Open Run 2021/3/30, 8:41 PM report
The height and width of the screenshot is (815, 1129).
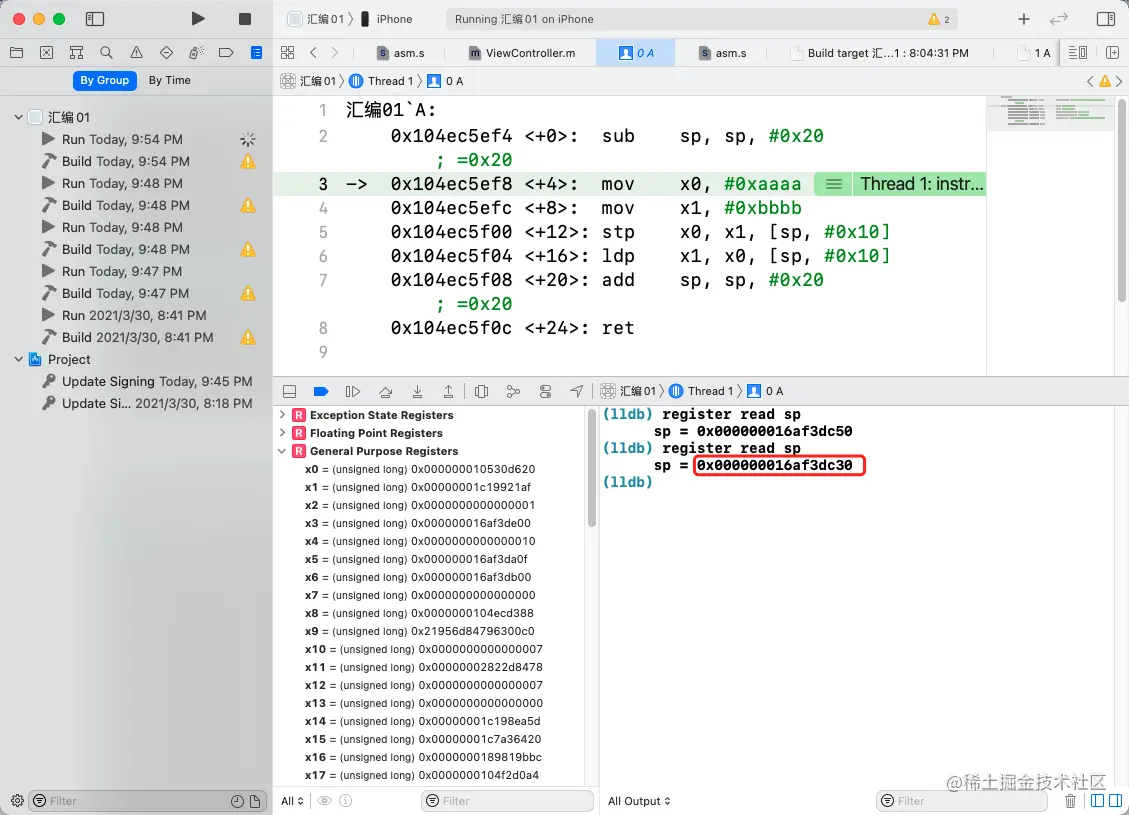click(135, 315)
